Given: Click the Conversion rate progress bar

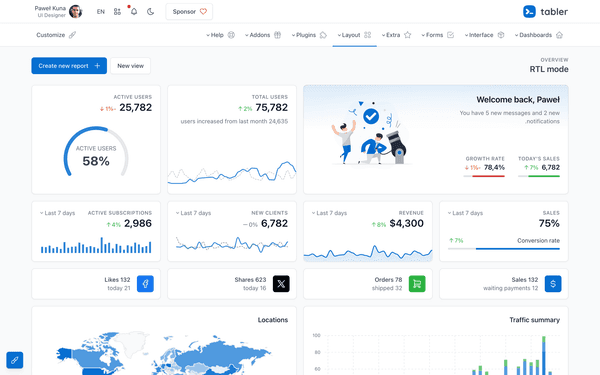Looking at the screenshot, I should [504, 249].
